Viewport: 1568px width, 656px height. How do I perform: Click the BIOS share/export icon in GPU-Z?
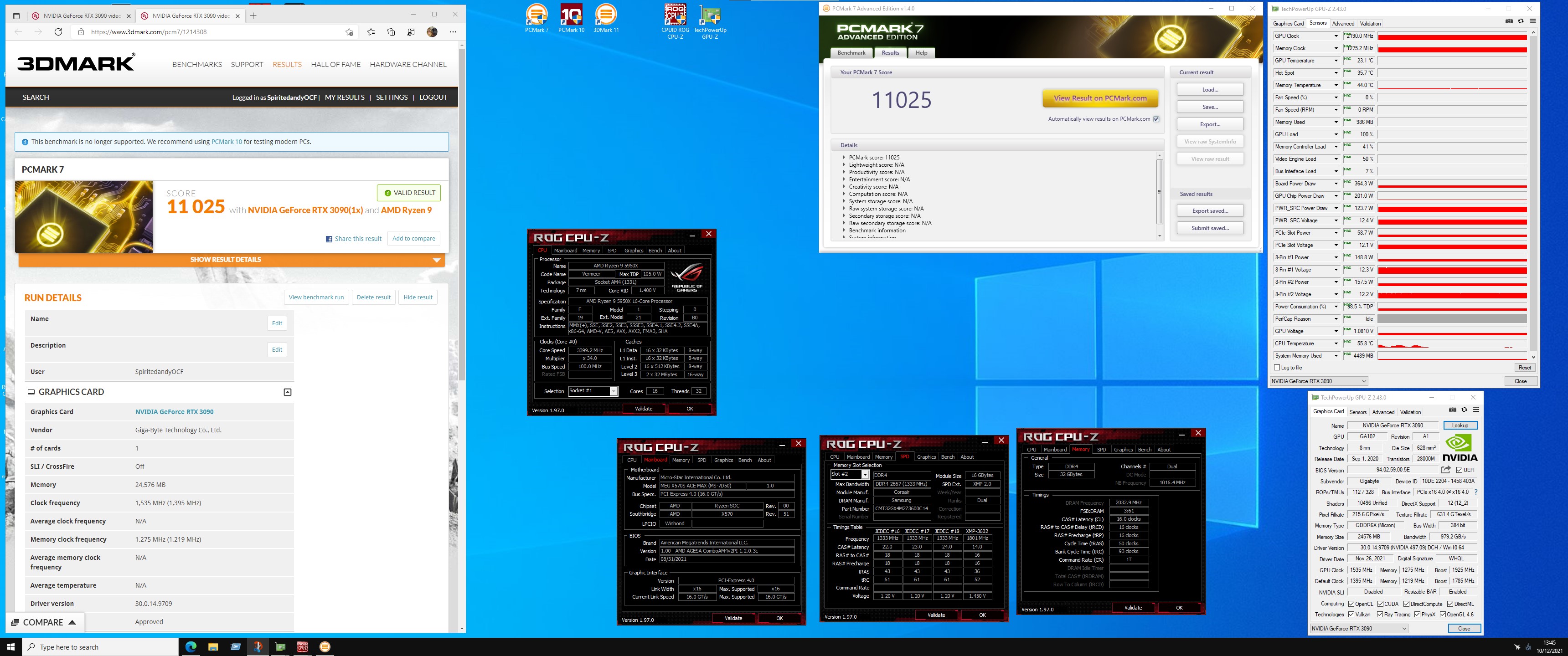click(1446, 470)
